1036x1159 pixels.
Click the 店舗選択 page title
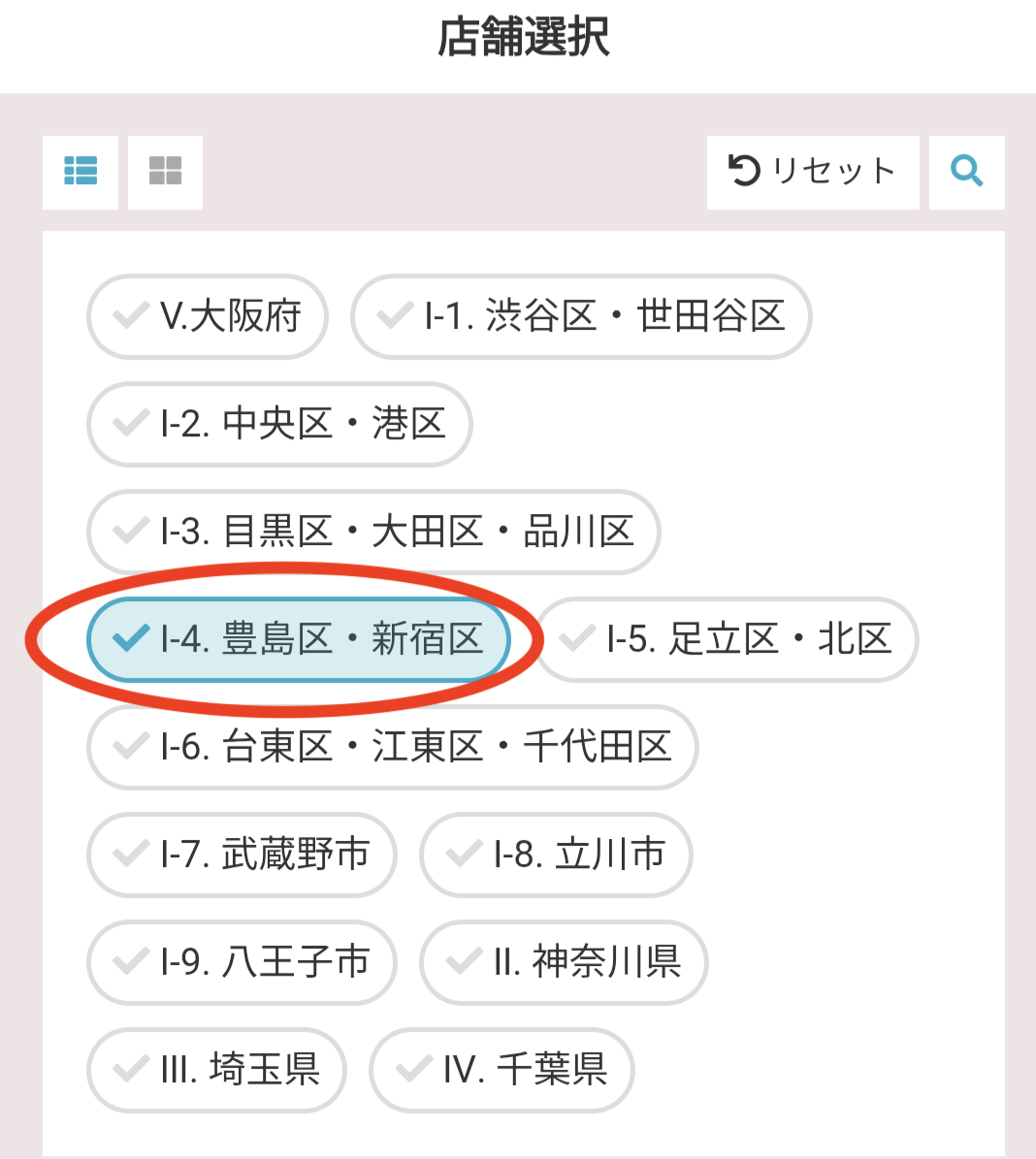(x=523, y=39)
